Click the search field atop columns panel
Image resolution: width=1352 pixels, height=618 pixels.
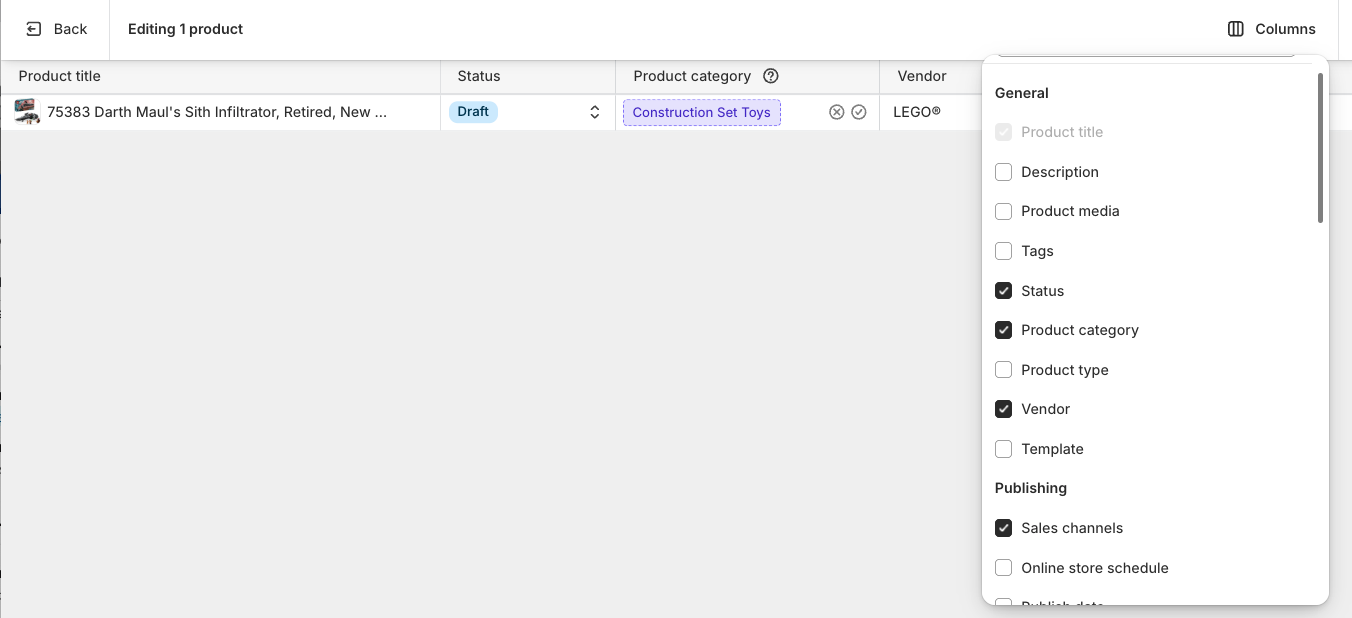[x=1147, y=55]
